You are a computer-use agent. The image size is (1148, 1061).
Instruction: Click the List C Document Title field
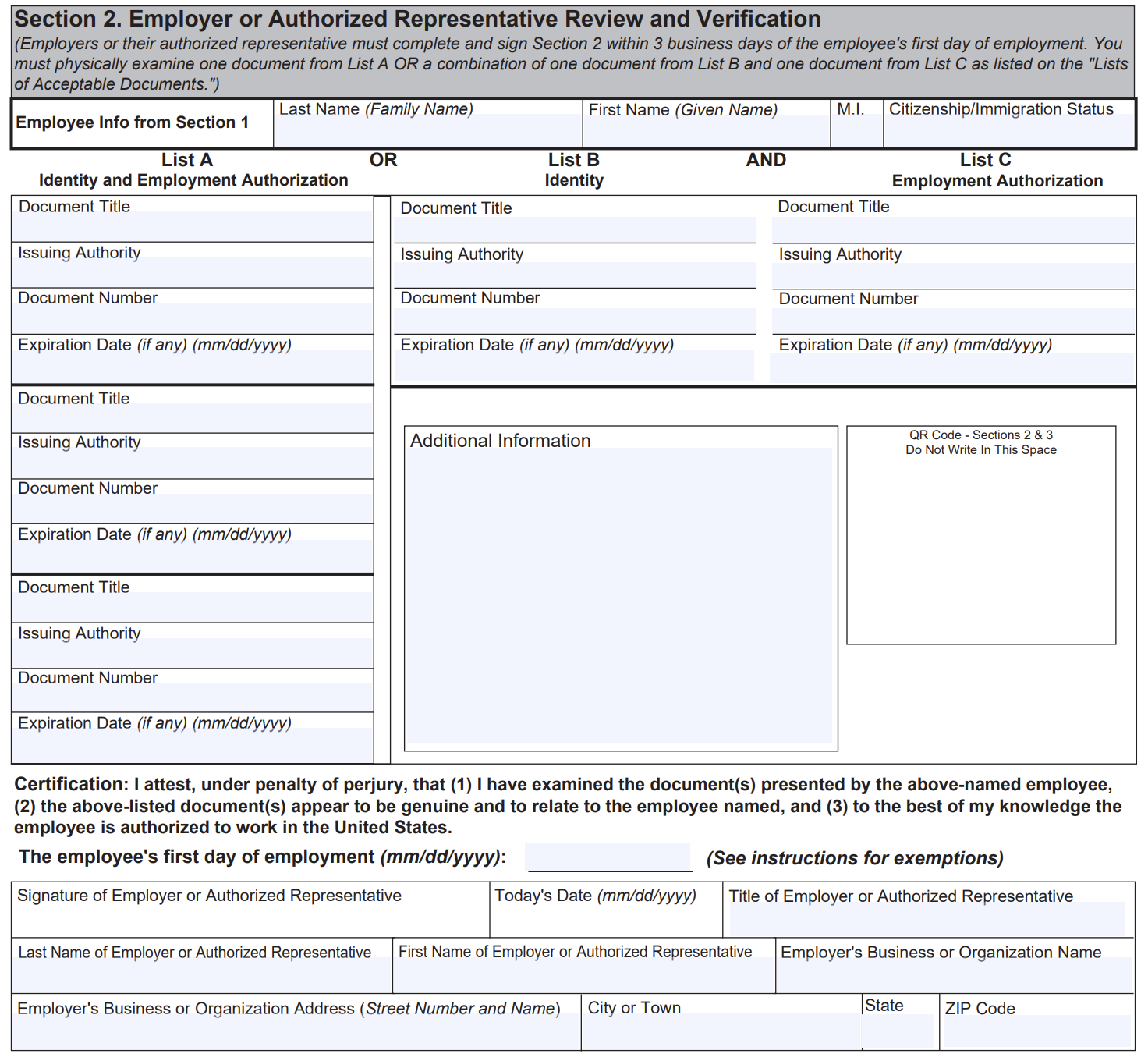(x=953, y=230)
